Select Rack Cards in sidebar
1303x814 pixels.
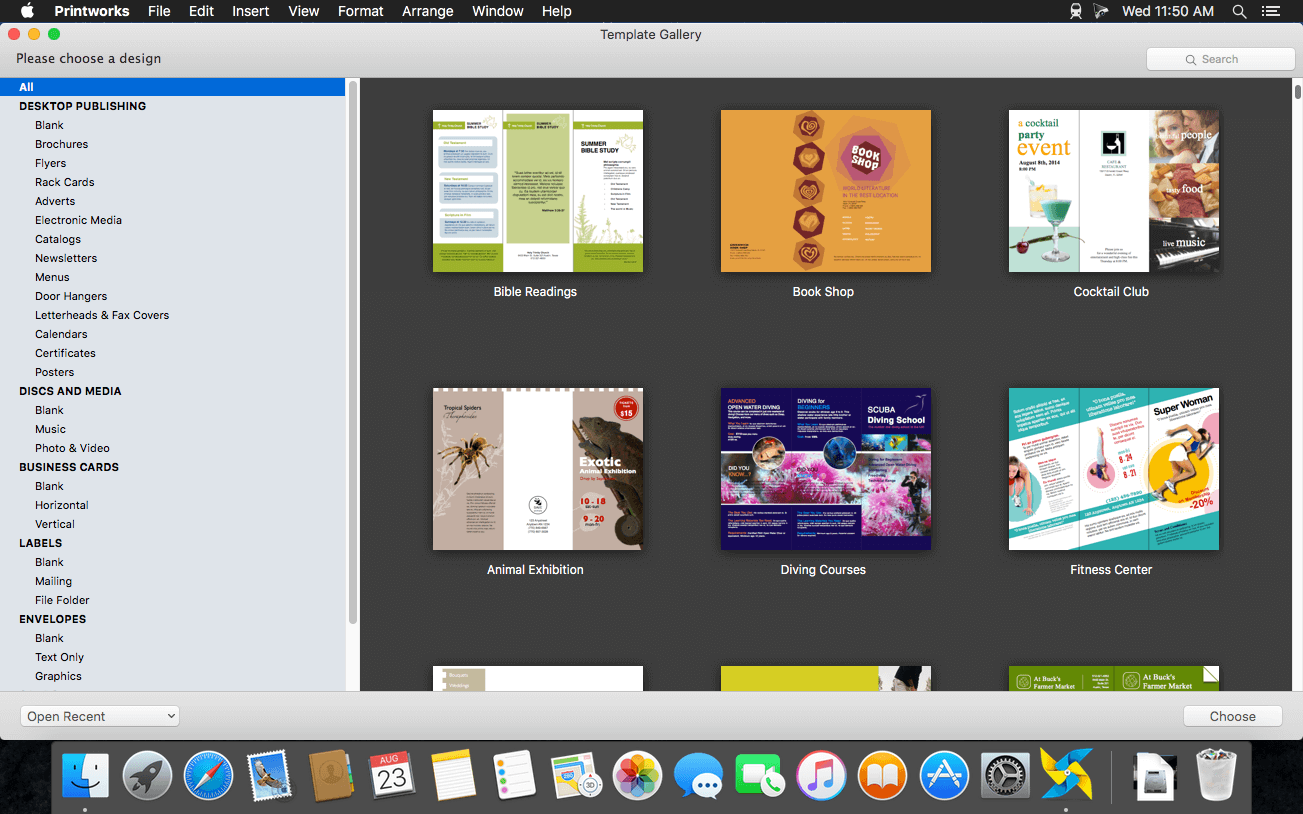click(65, 182)
